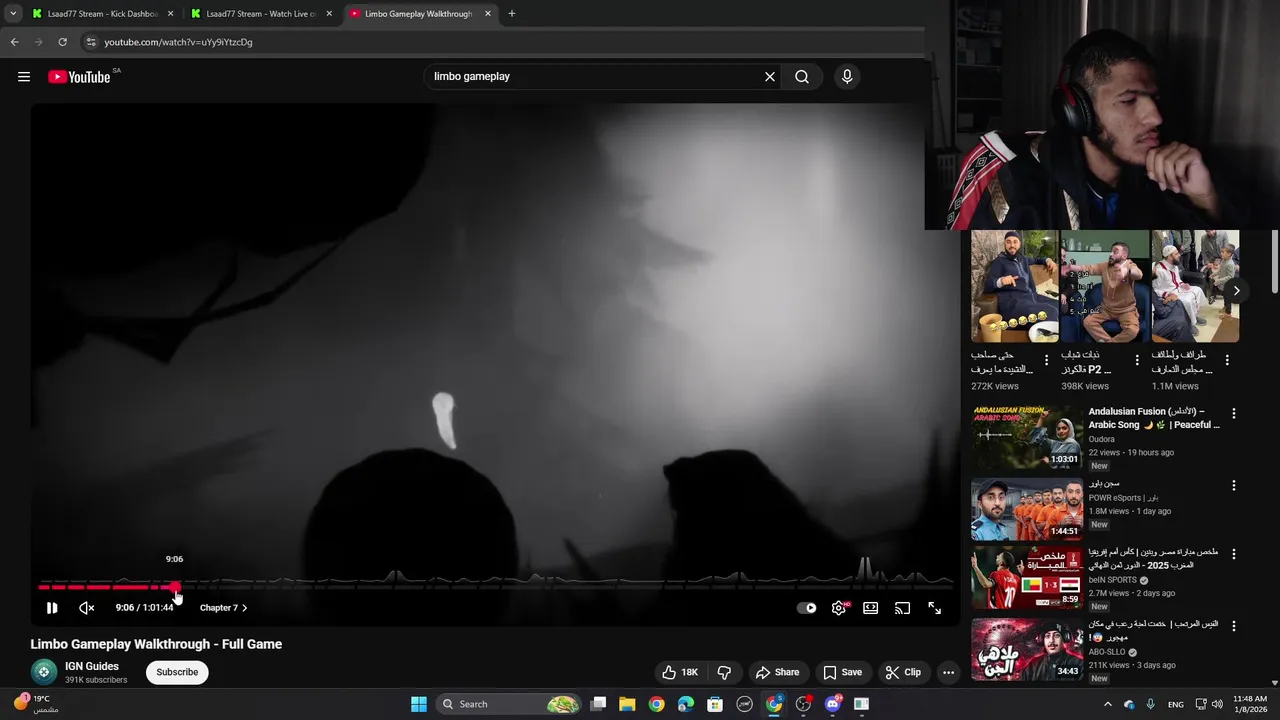The image size is (1280, 720).
Task: Like the video with 18K likes
Action: pyautogui.click(x=680, y=673)
